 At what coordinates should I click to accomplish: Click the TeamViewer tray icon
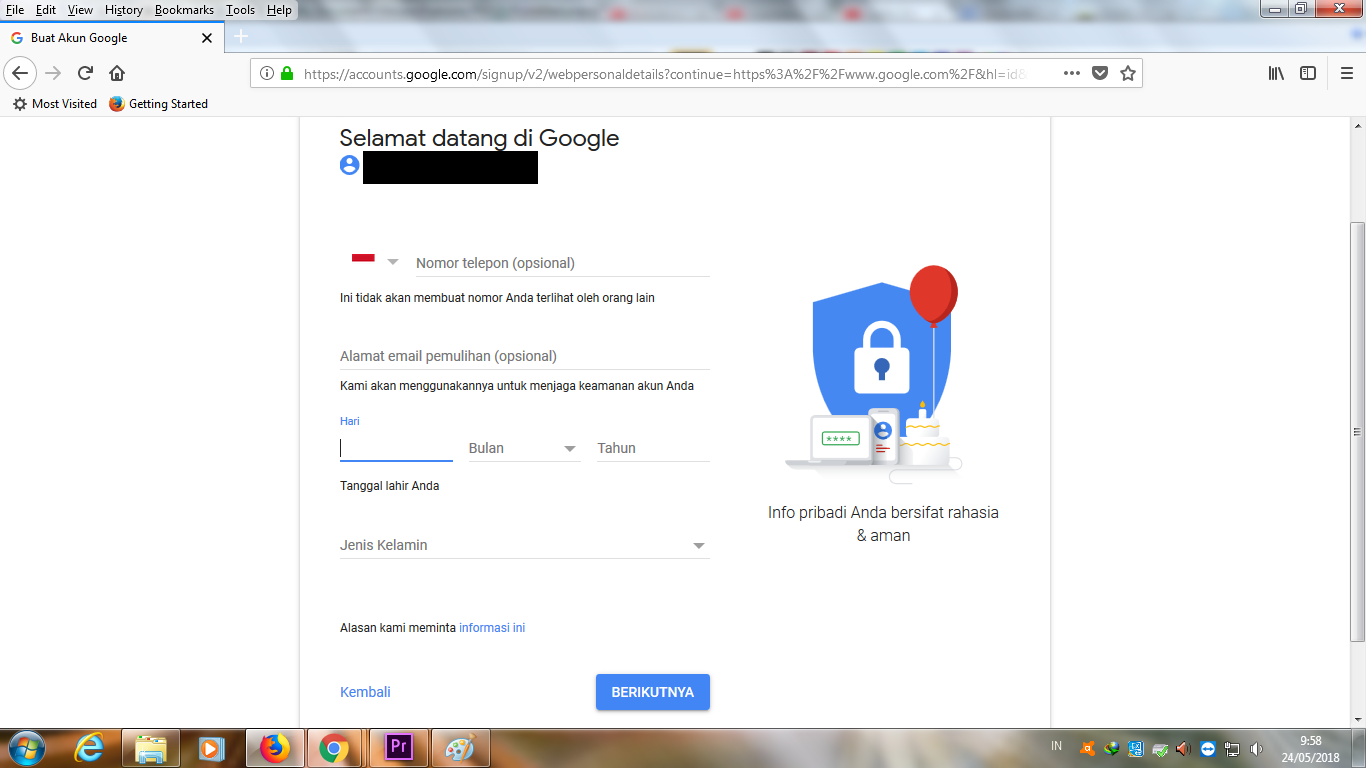(x=1208, y=749)
